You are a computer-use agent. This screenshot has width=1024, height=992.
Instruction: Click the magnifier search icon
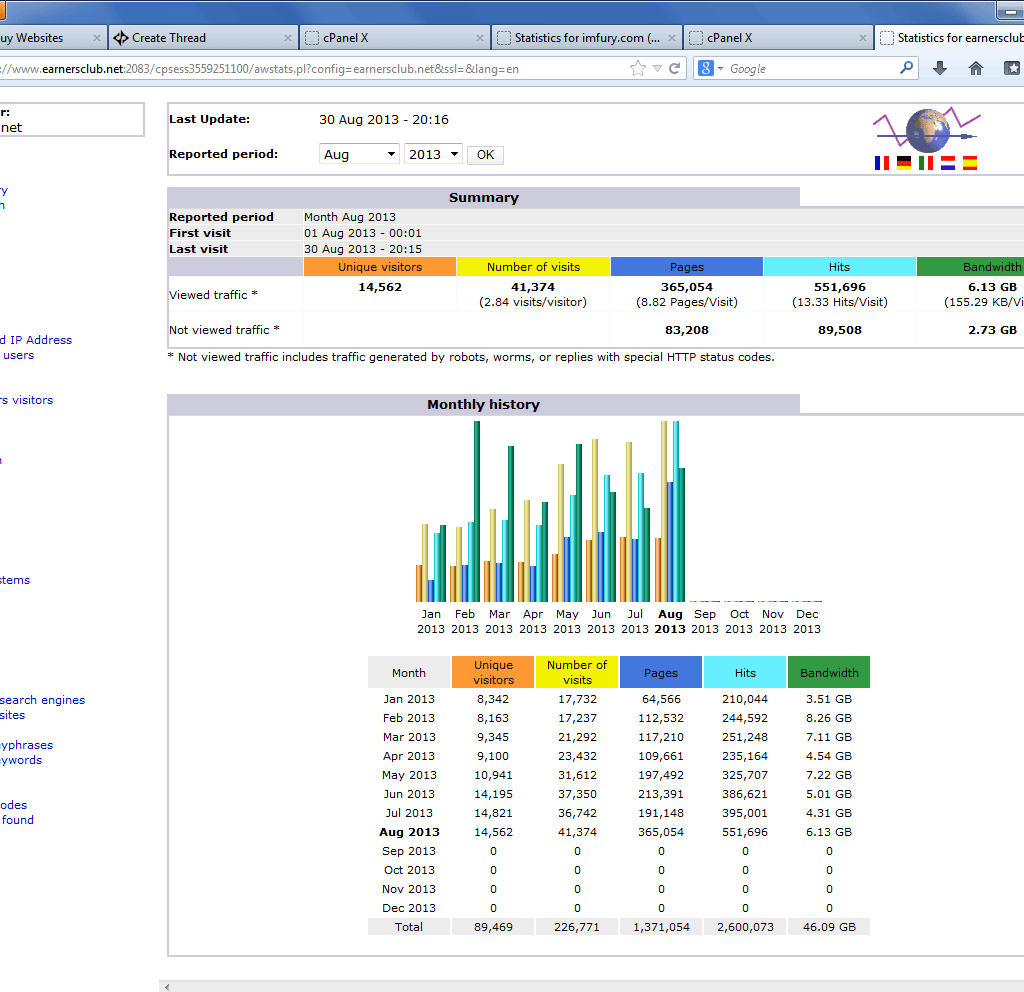[906, 68]
